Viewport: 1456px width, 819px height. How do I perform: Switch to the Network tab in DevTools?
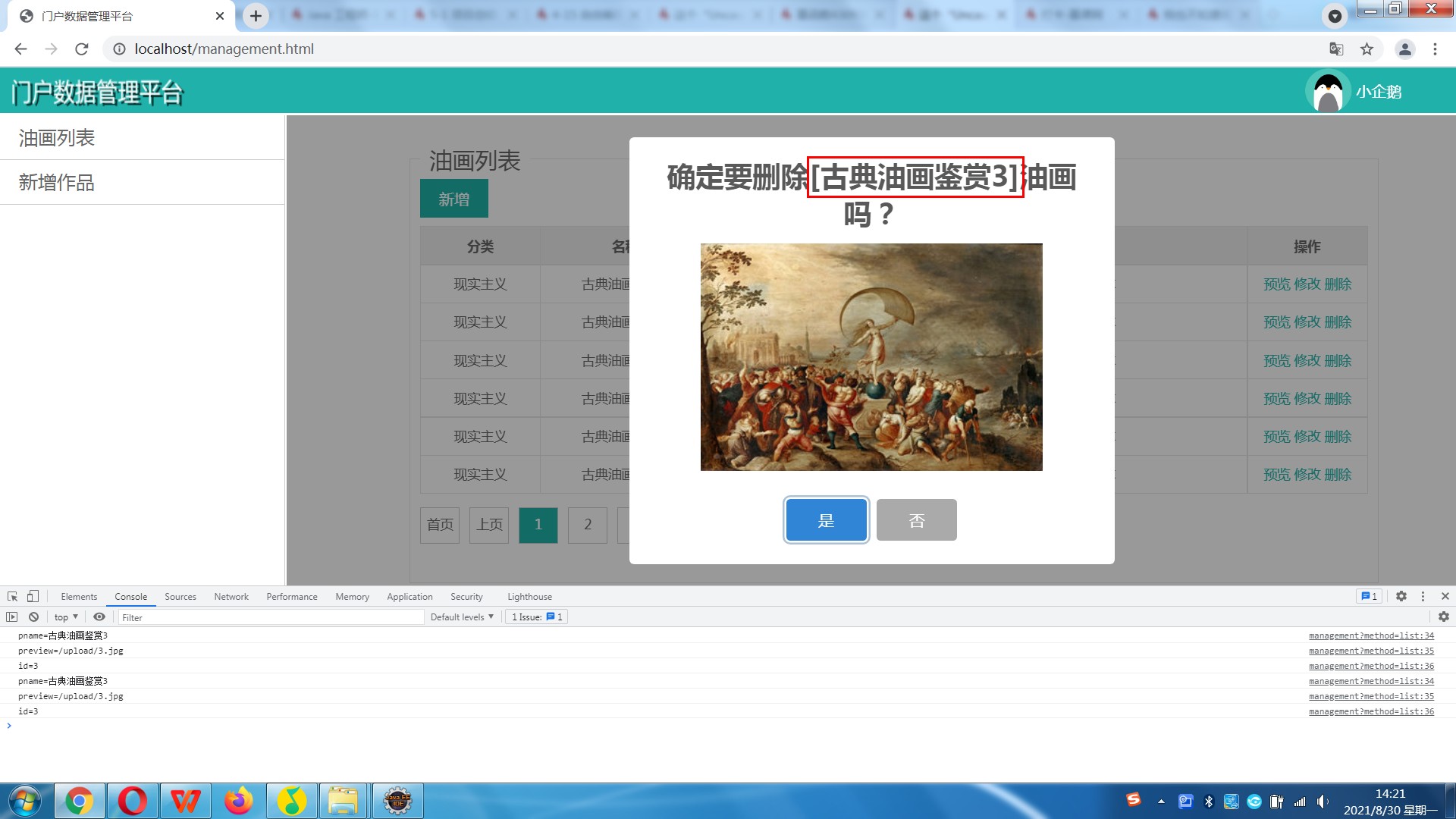(231, 597)
